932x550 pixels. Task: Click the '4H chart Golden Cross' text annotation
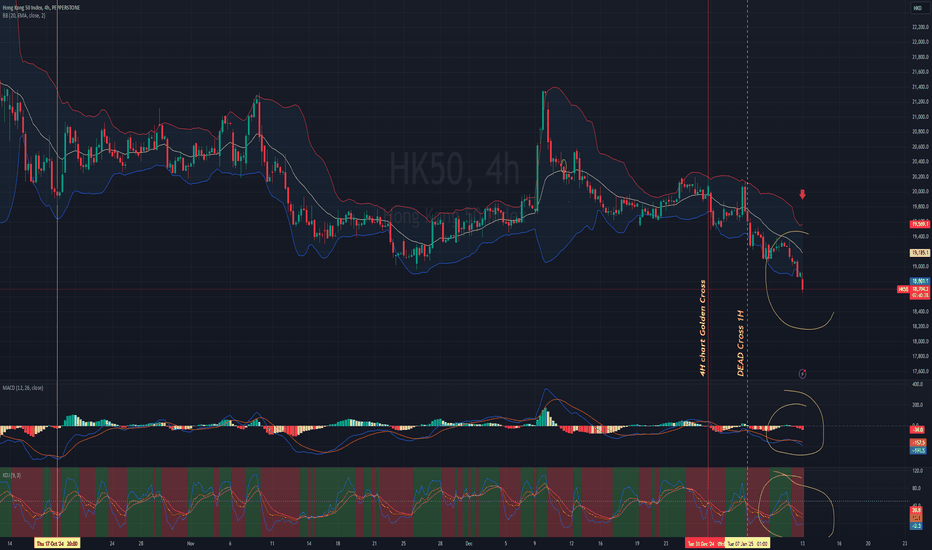click(x=703, y=328)
